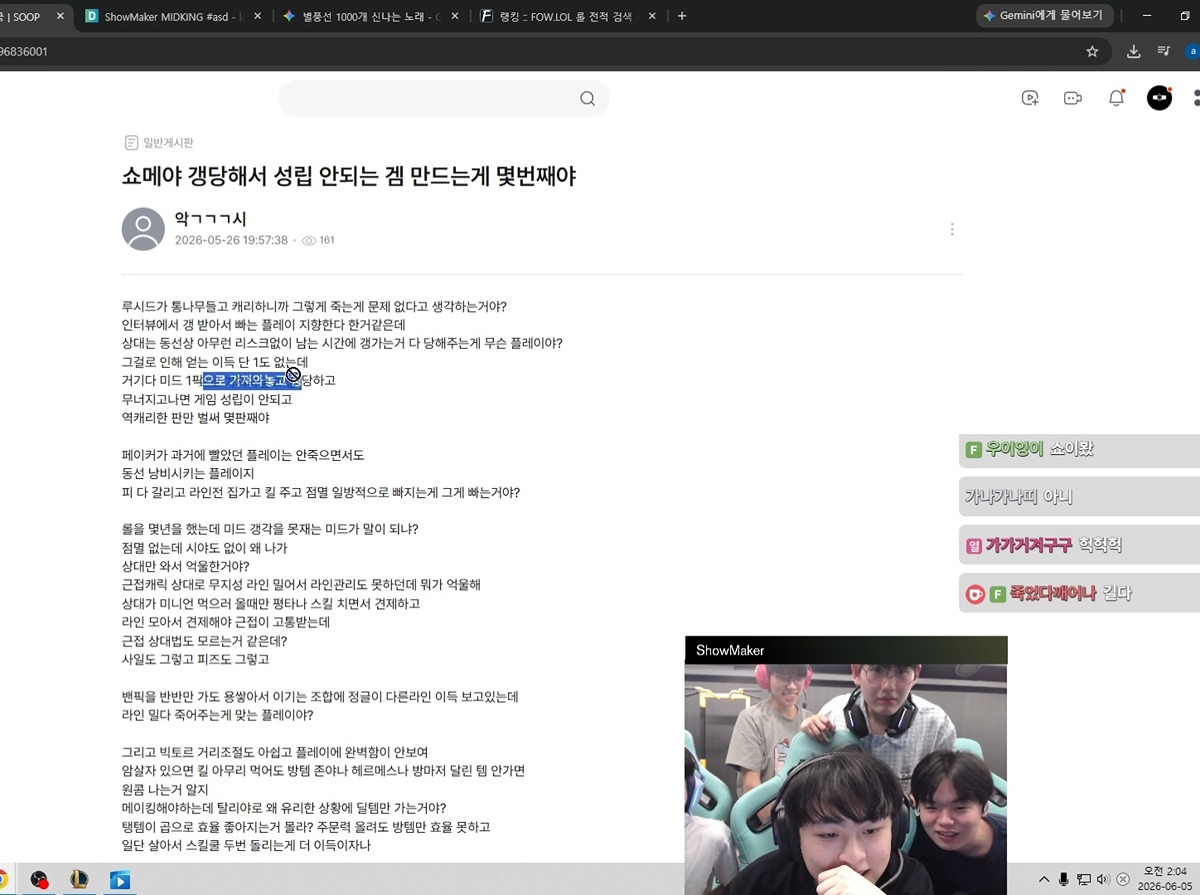Open the post options three-dot menu
1200x895 pixels.
click(x=952, y=229)
